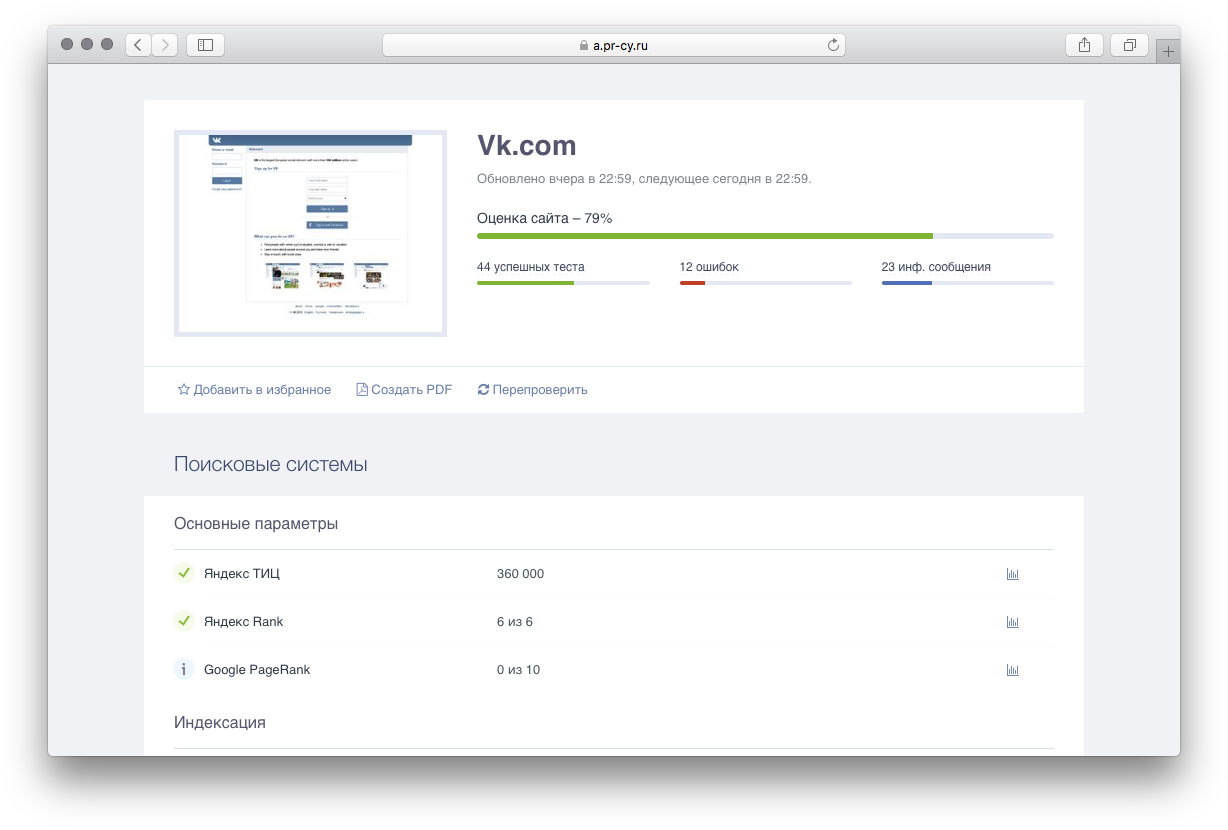1228x830 pixels.
Task: Toggle the Safari sidebar
Action: (205, 45)
